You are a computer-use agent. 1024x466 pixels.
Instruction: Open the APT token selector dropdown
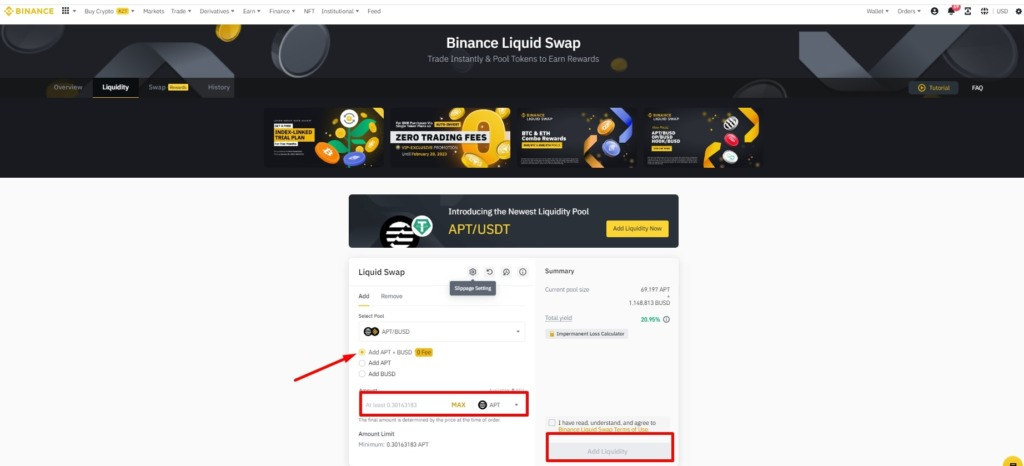tap(500, 405)
